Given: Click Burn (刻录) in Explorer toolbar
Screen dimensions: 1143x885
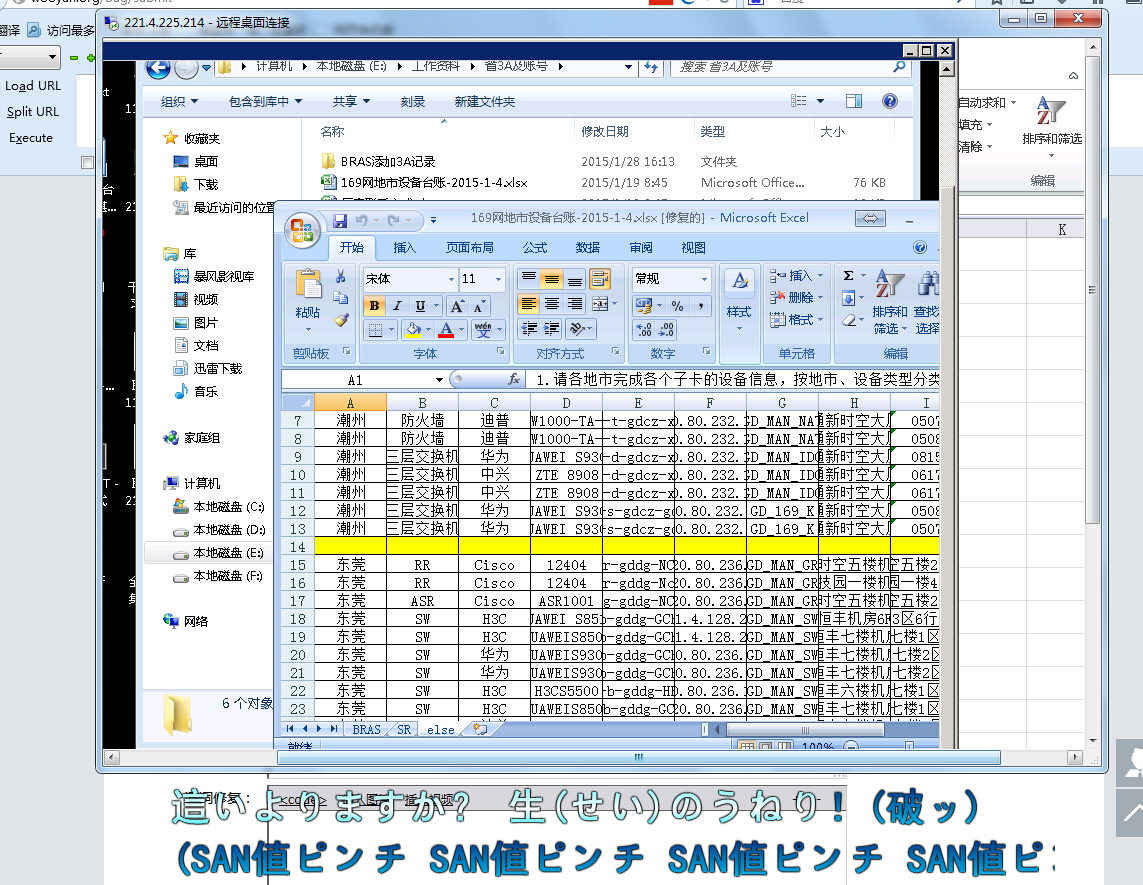Looking at the screenshot, I should tap(413, 102).
